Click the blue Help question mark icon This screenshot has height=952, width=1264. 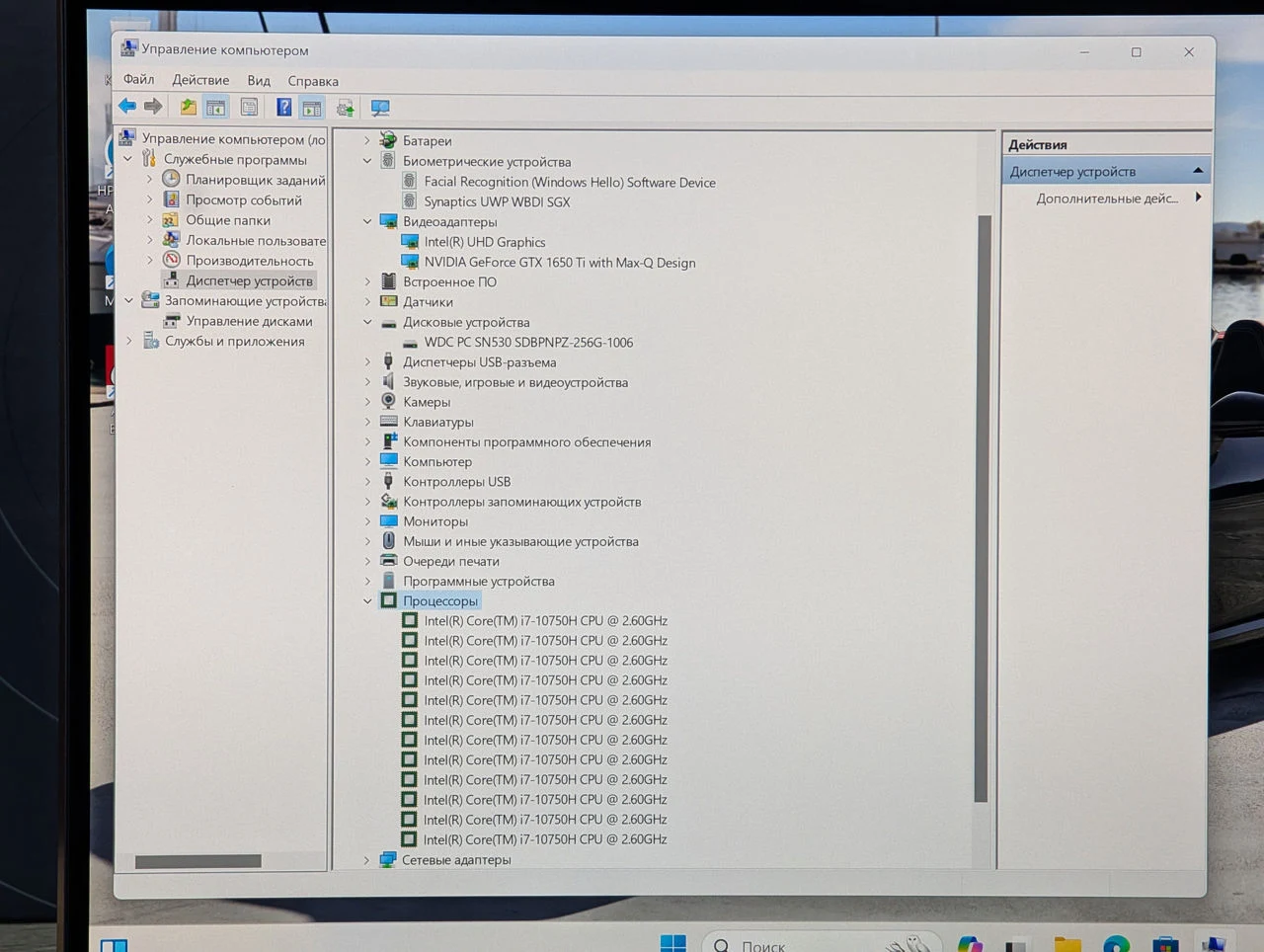click(x=283, y=108)
